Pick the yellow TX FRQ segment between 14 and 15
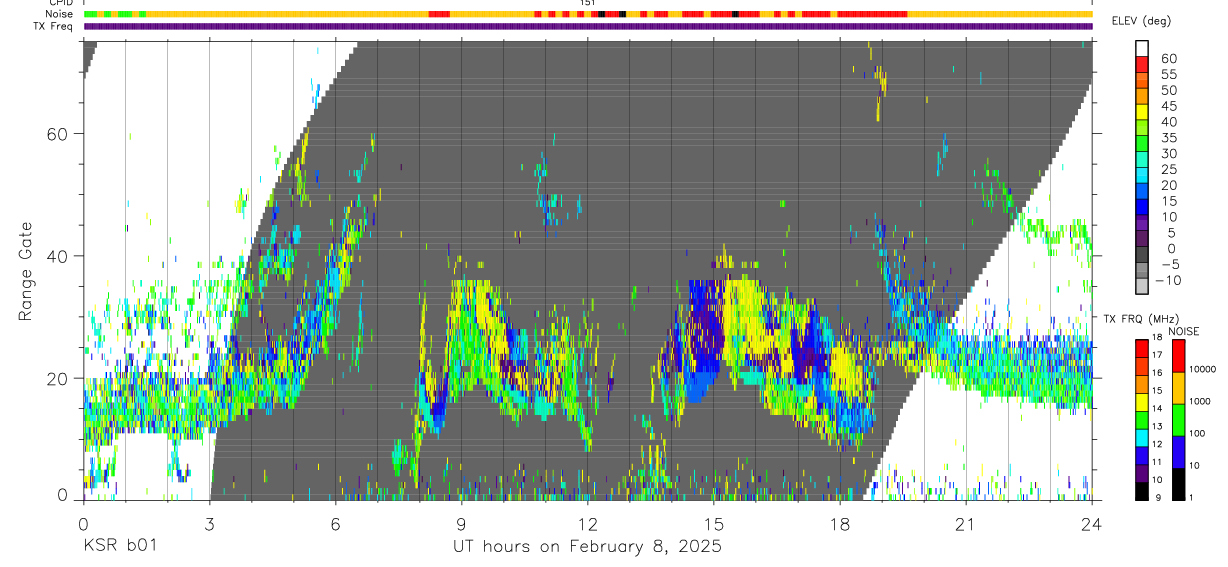The height and width of the screenshot is (567, 1228). [x=1142, y=401]
